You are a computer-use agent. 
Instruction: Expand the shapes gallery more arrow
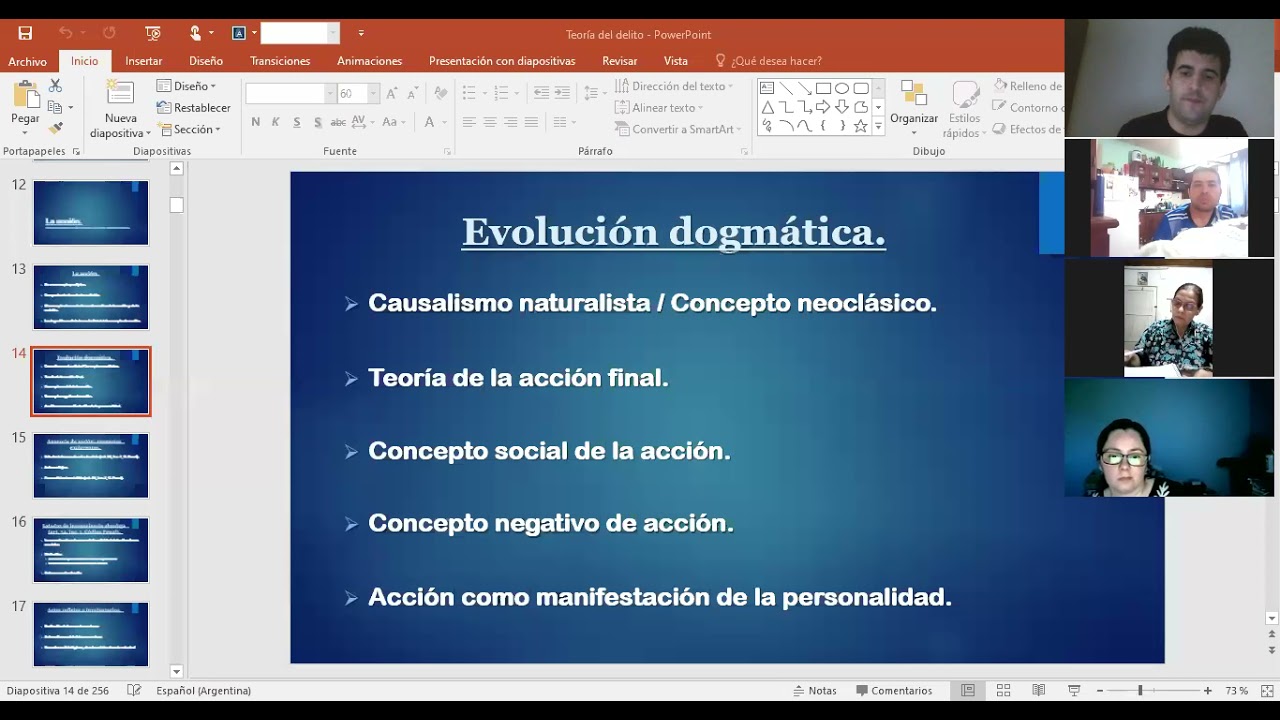(x=878, y=127)
